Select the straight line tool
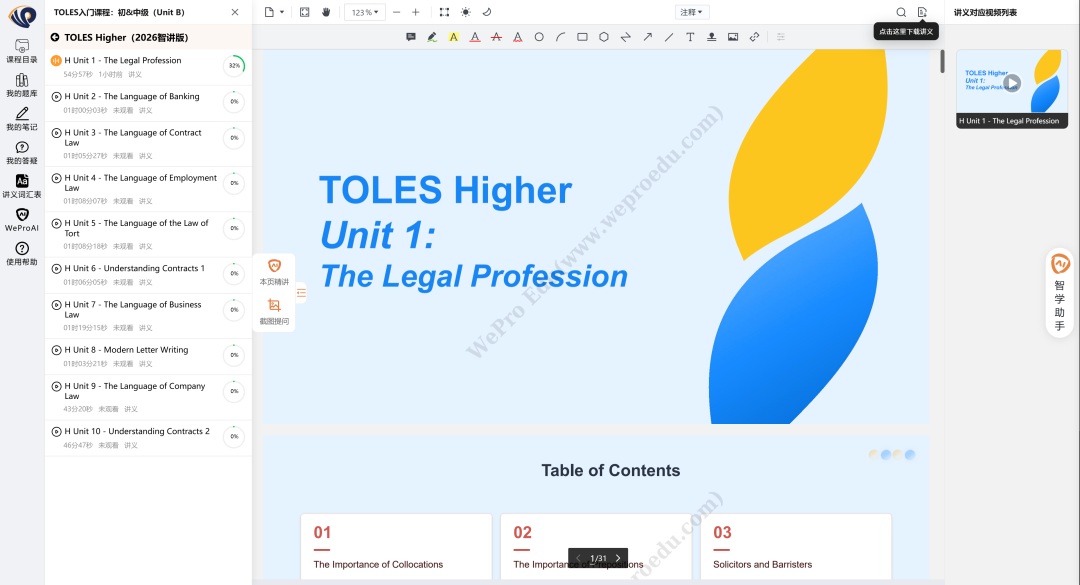 point(669,37)
